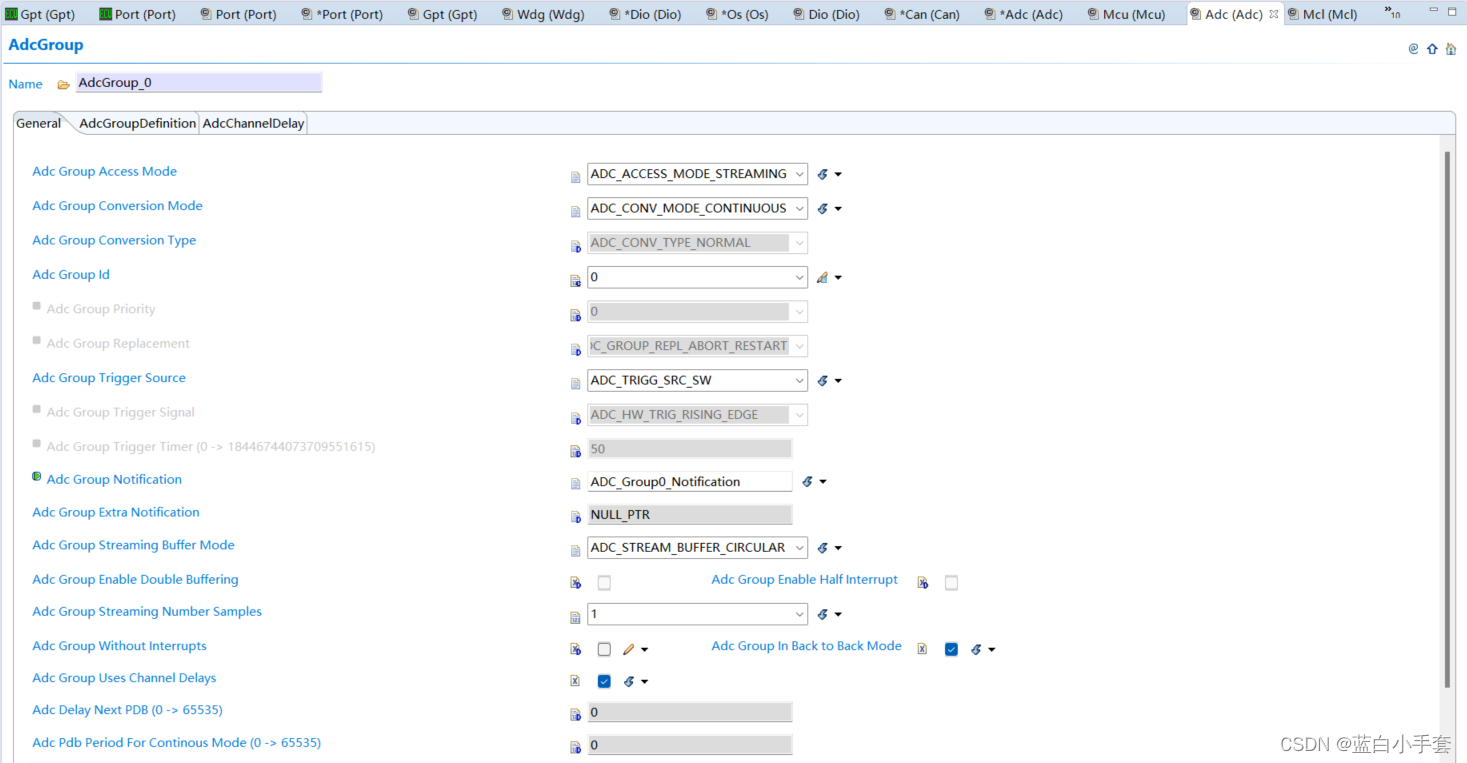Click the document icon left of NULL_PTR field
Screen dimensions: 1467x763
pyautogui.click(x=575, y=517)
